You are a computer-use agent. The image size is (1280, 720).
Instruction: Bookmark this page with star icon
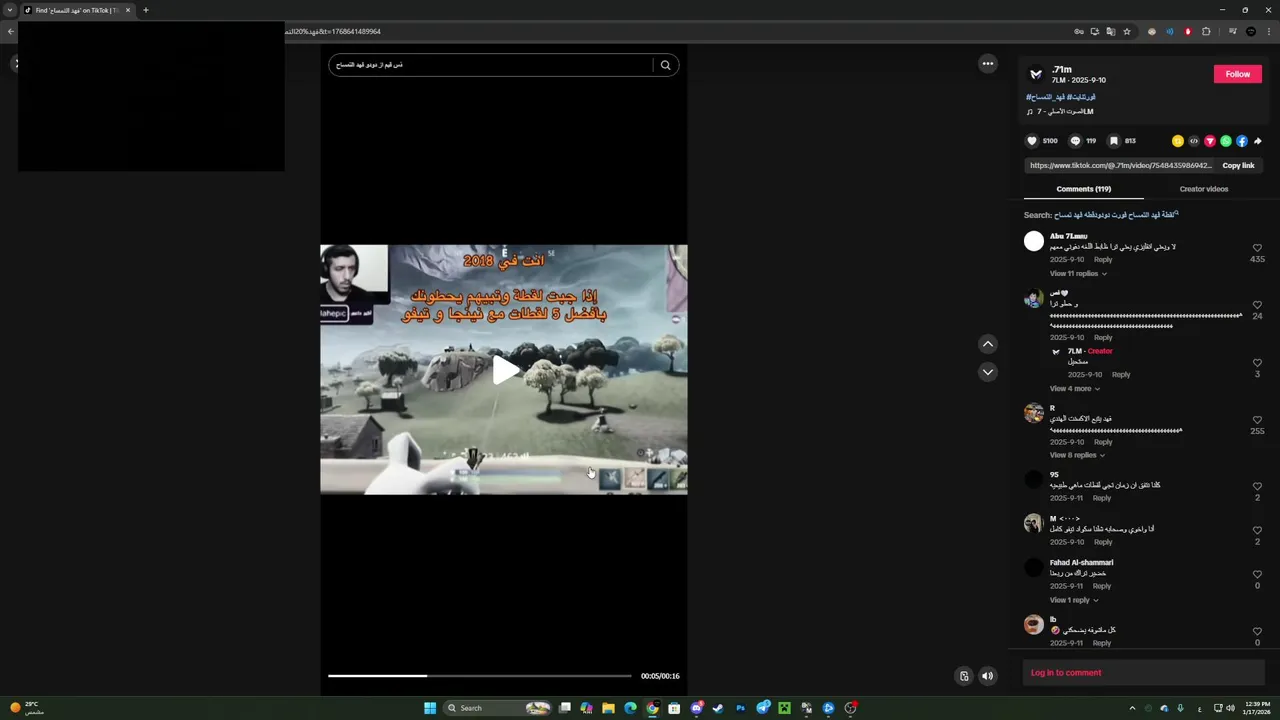click(x=1127, y=31)
